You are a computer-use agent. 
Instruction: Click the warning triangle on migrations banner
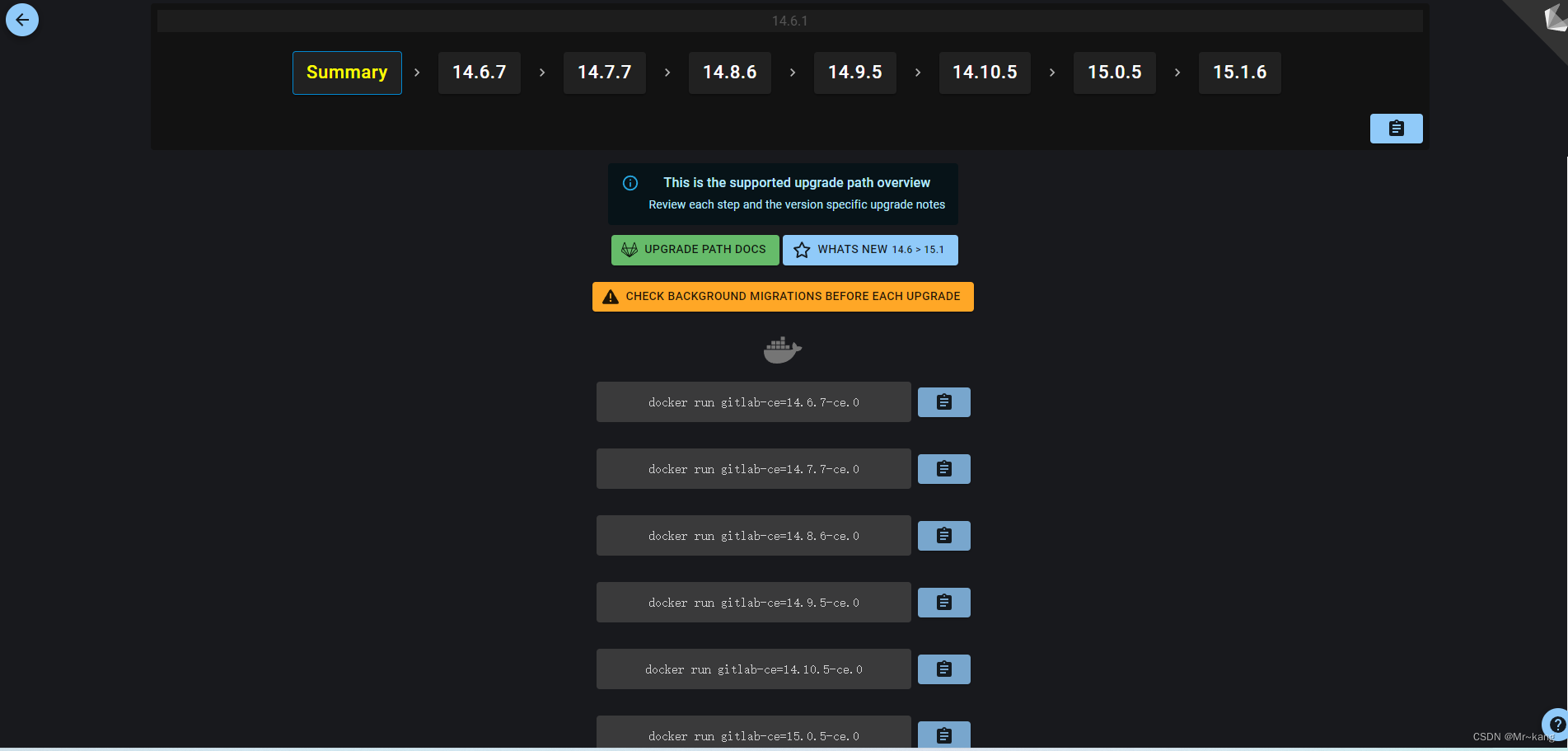click(x=611, y=296)
